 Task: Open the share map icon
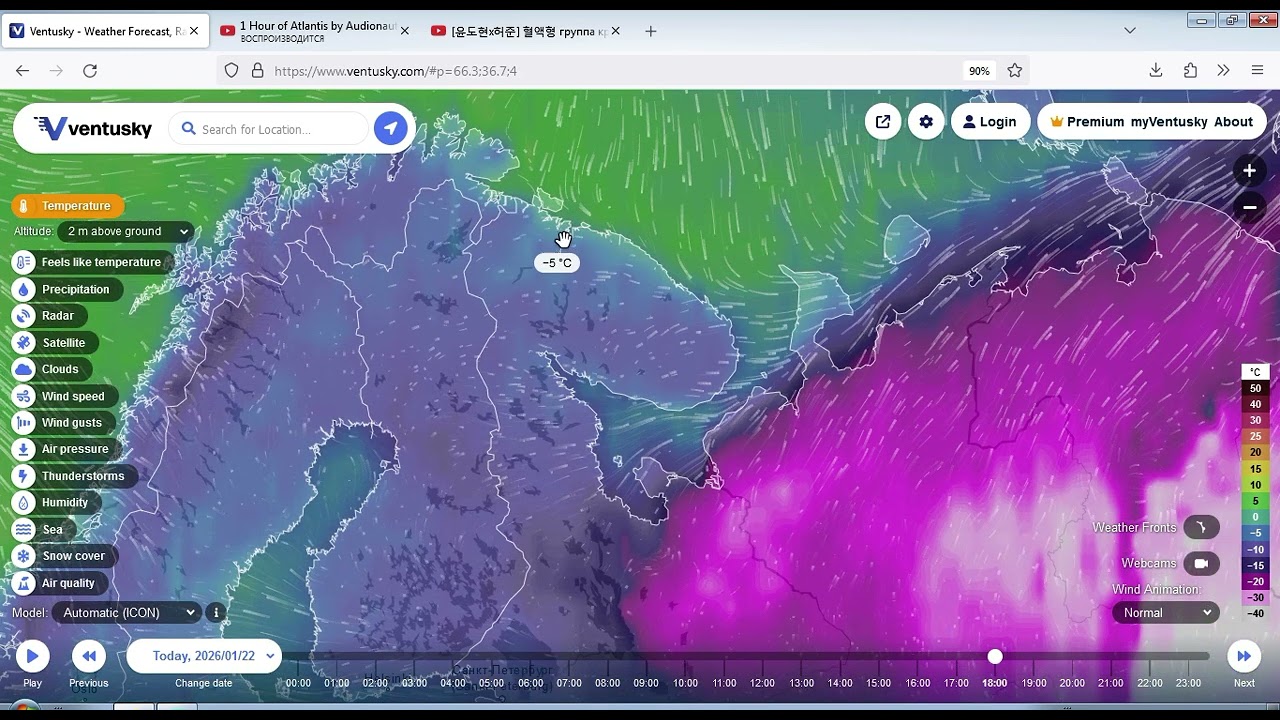pos(883,122)
